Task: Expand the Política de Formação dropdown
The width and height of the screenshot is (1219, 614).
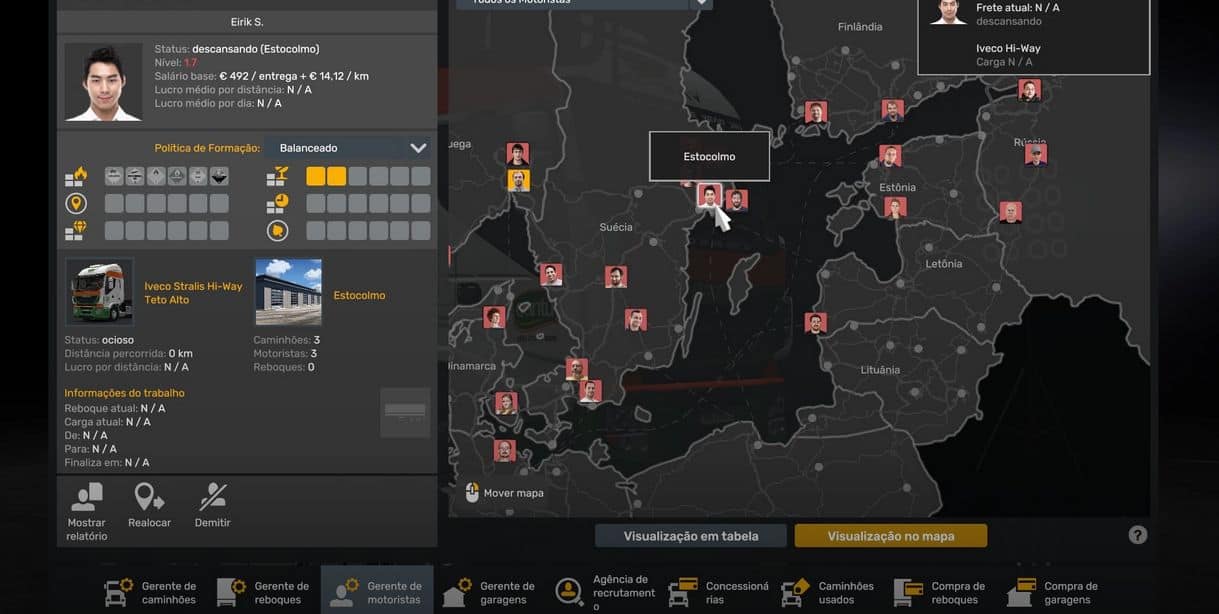Action: click(x=418, y=148)
